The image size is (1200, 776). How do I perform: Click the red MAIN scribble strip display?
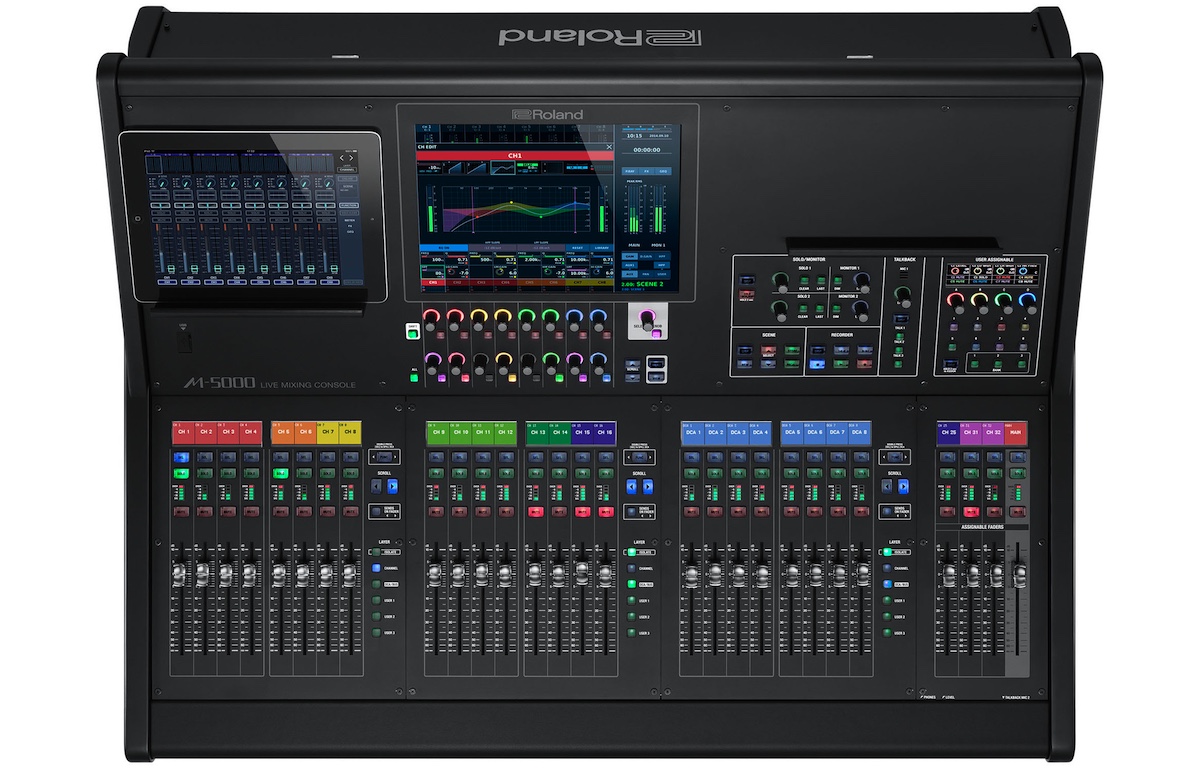click(1016, 432)
